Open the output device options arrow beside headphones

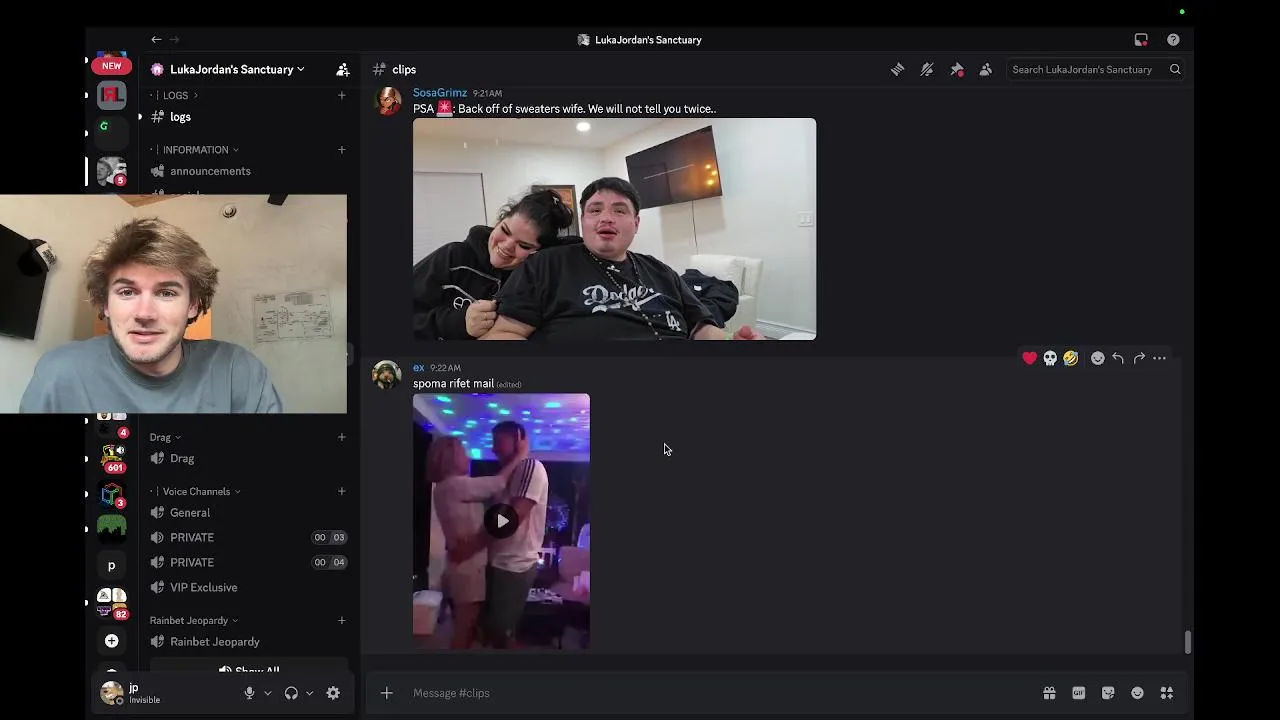tap(309, 693)
